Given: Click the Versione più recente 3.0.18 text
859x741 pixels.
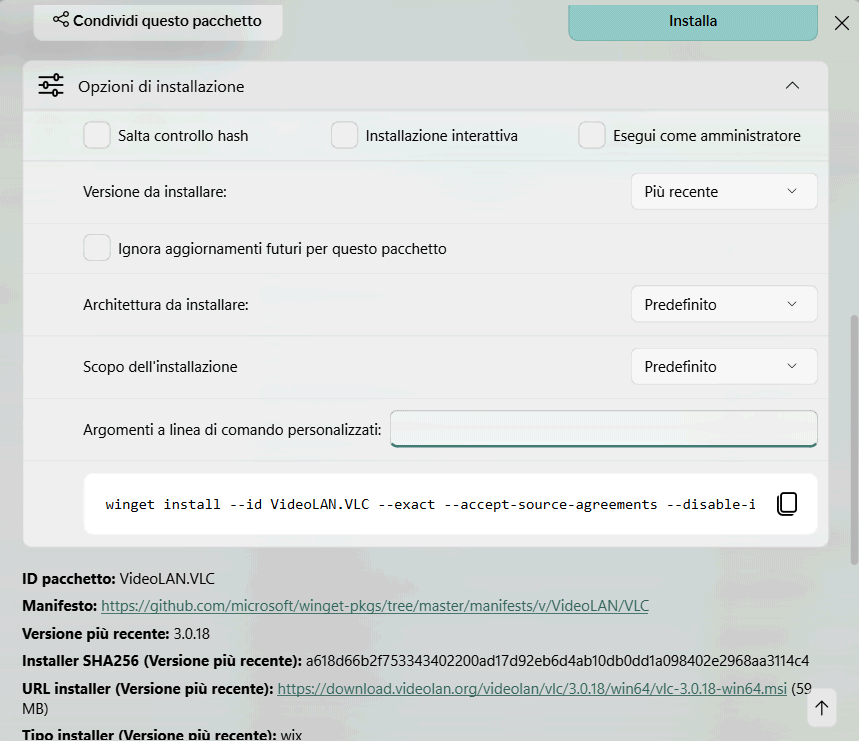Looking at the screenshot, I should pos(116,634).
